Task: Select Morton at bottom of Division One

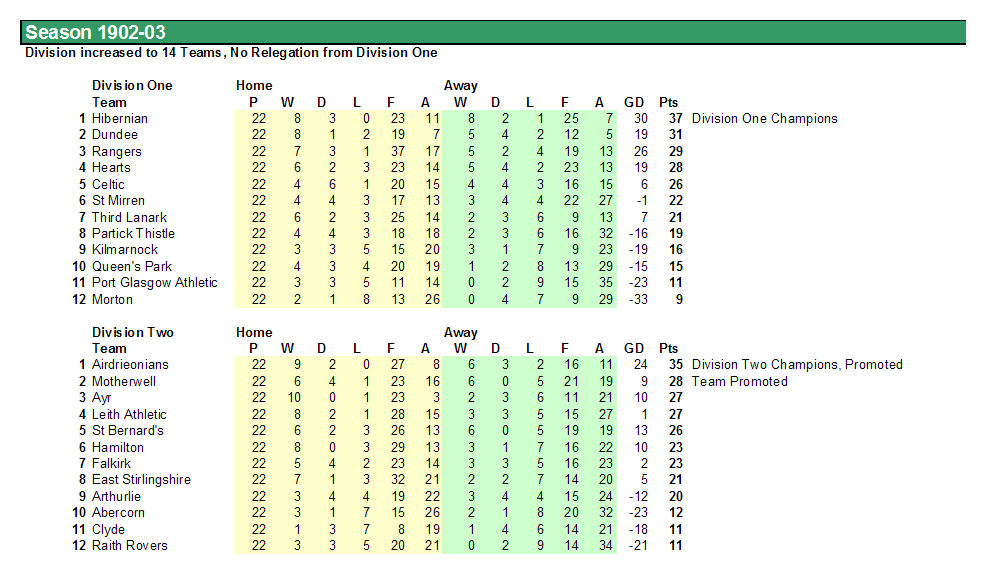Action: (112, 299)
